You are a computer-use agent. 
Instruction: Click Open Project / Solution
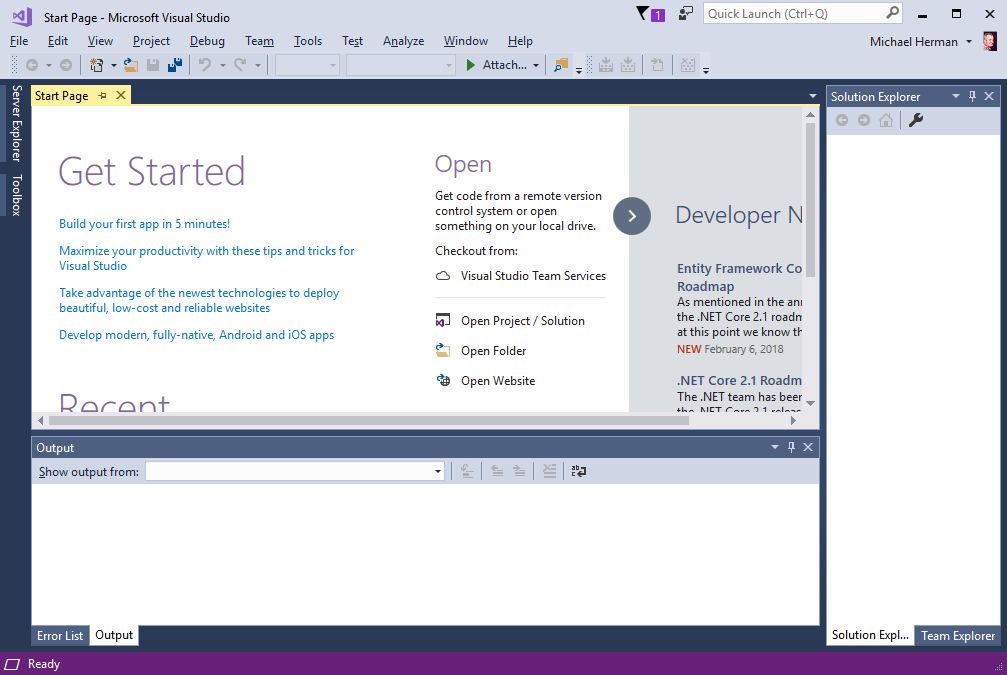[510, 320]
